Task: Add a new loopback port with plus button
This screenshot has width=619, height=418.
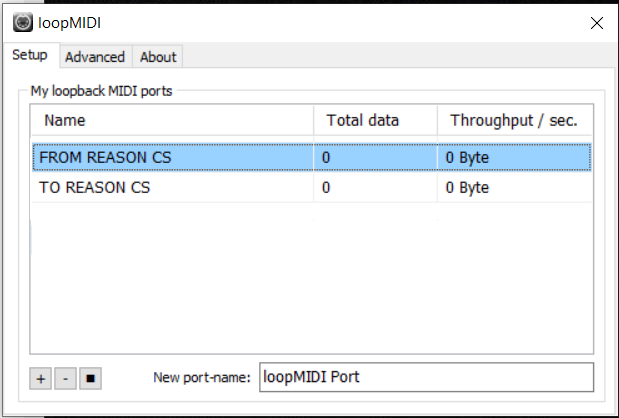Action: click(x=41, y=379)
